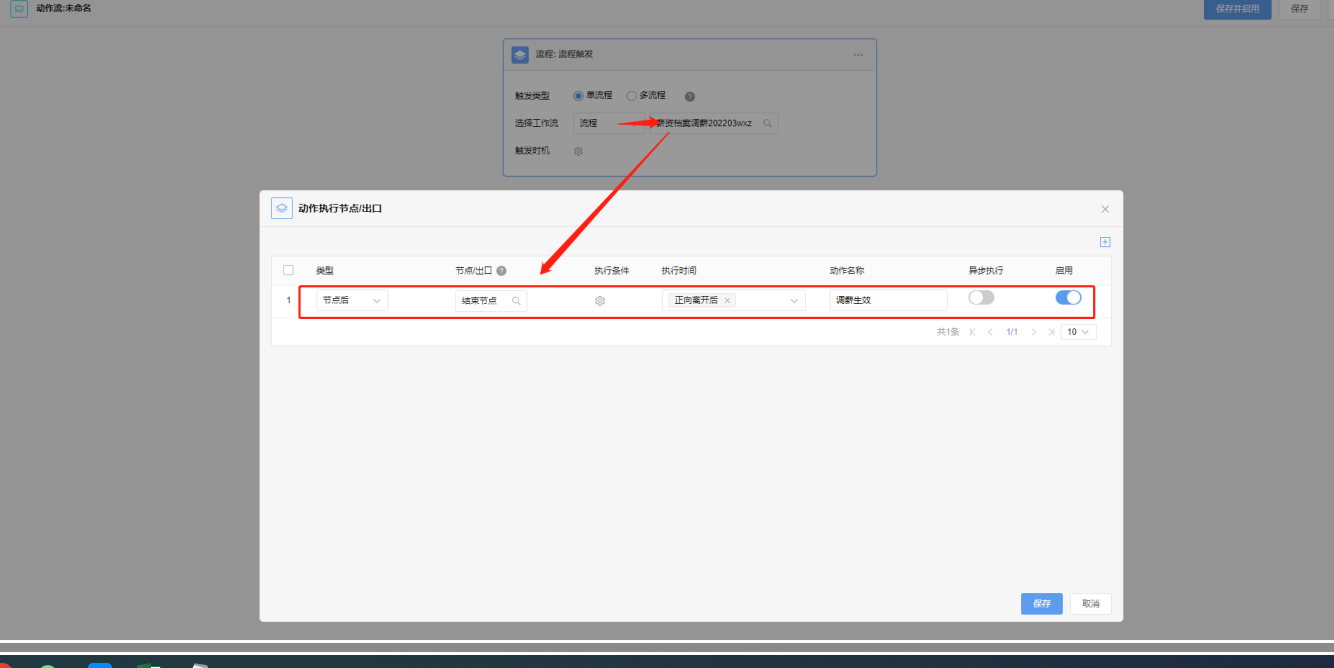Tick the select-all checkbox in table header
Viewport: 1334px width, 668px height.
tap(289, 271)
